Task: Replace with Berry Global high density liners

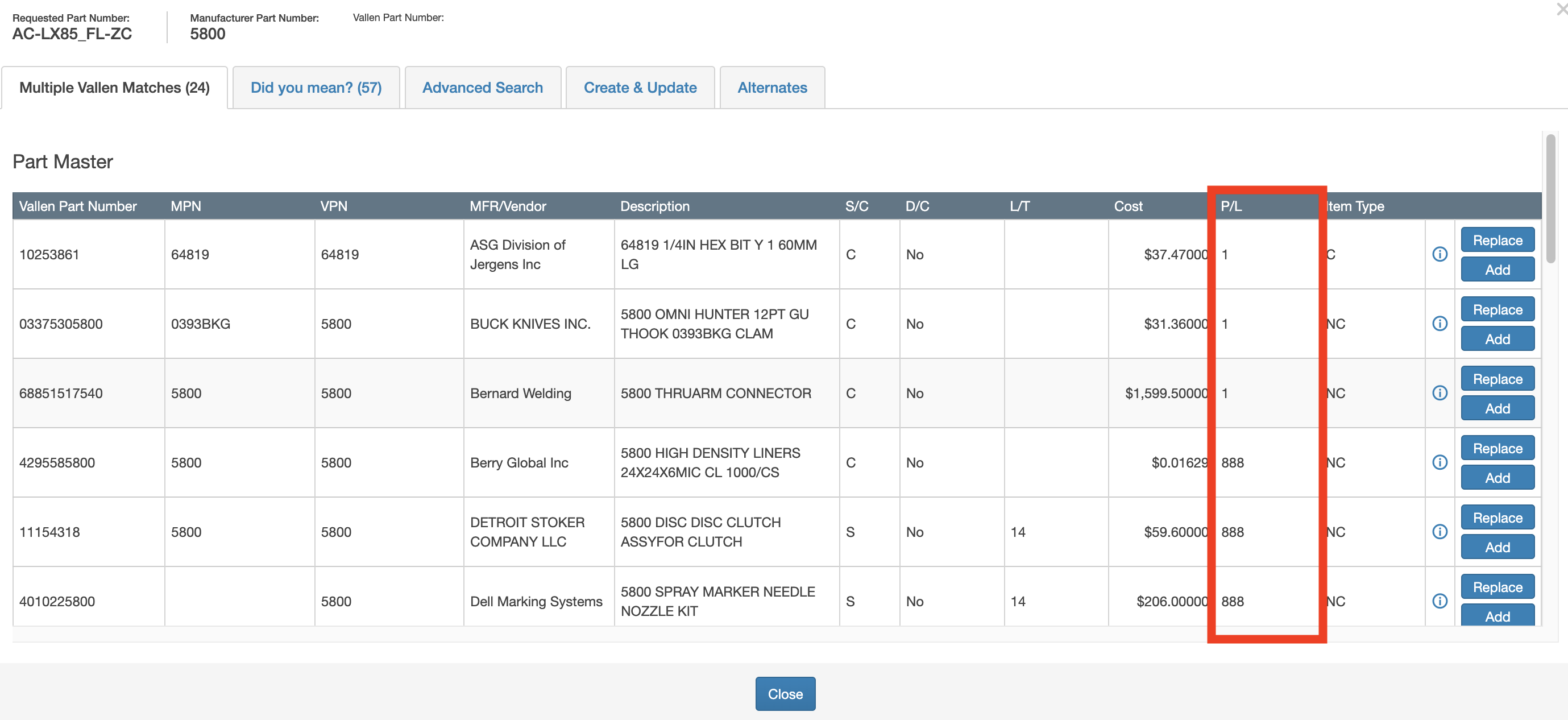Action: 1497,448
